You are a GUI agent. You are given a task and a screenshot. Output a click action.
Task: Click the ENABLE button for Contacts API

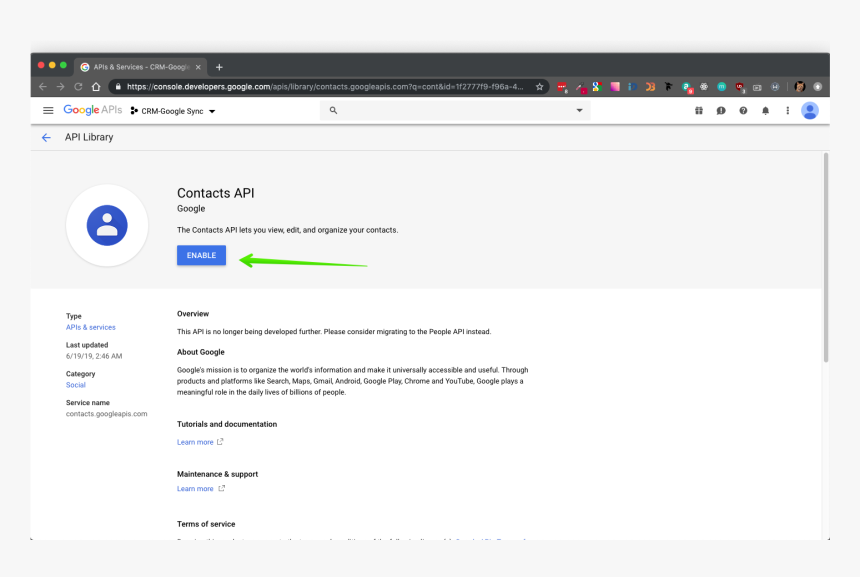[201, 255]
